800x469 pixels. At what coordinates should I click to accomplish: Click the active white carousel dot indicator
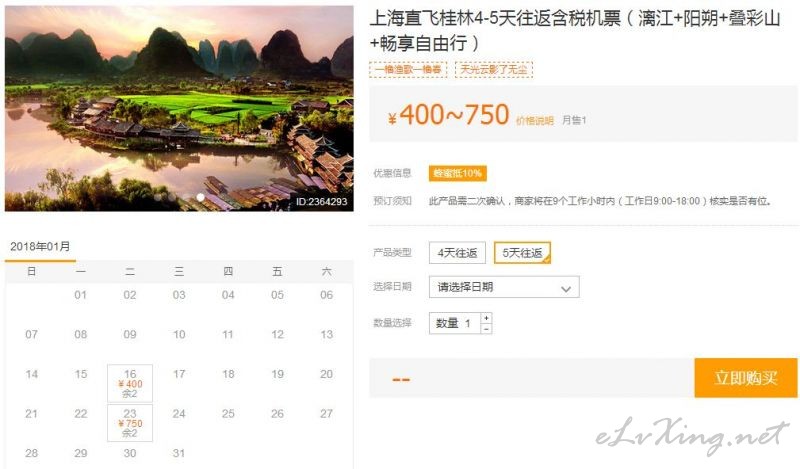201,197
